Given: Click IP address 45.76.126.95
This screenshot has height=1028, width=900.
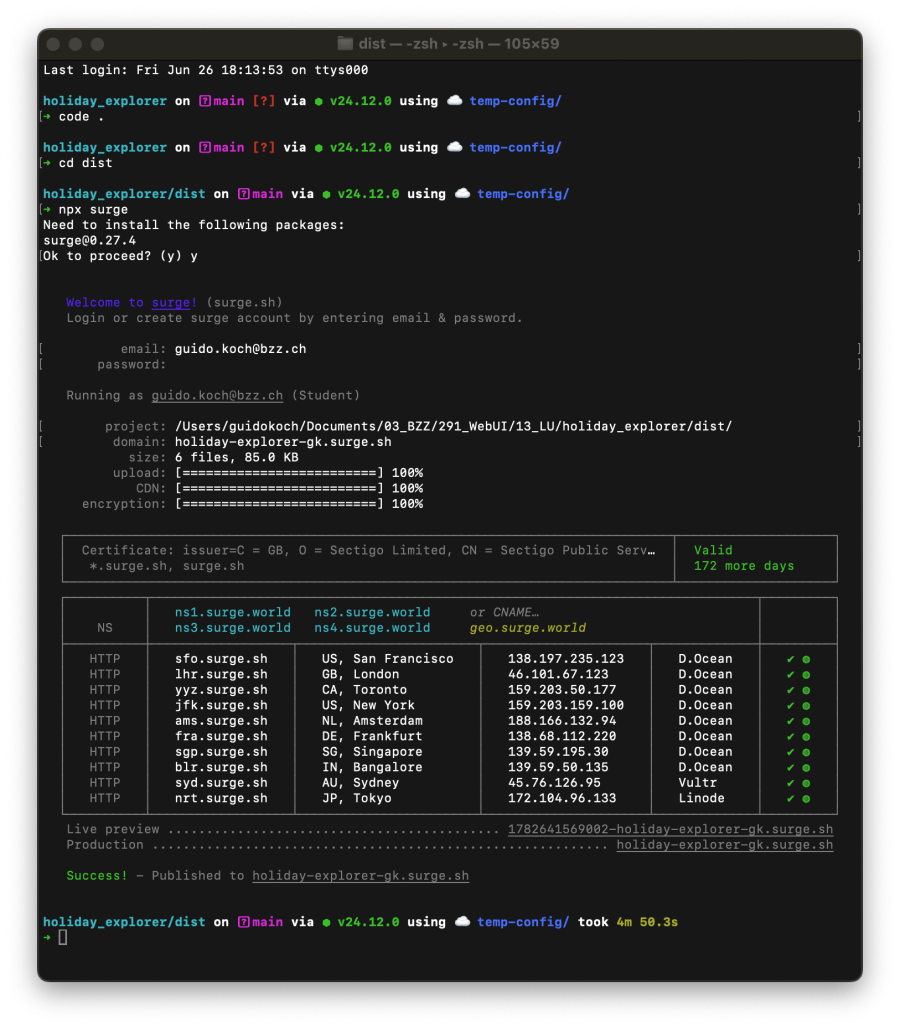Looking at the screenshot, I should click(x=554, y=783).
